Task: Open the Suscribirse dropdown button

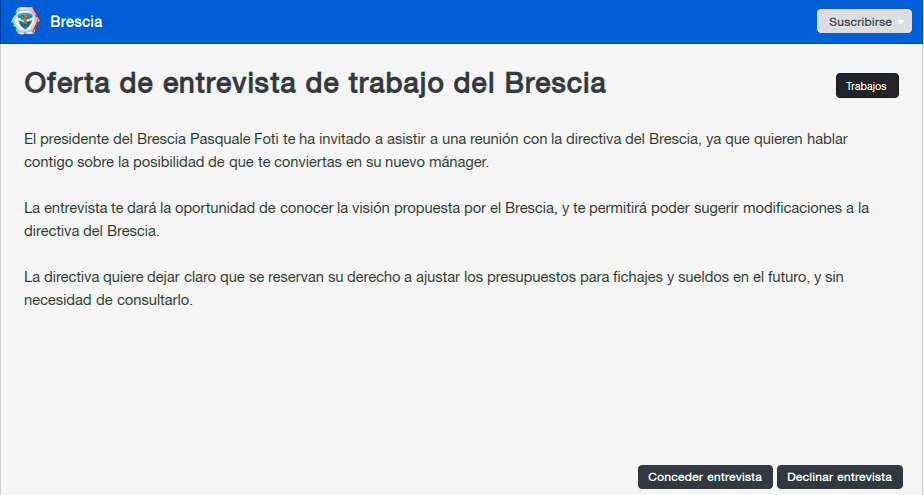Action: coord(864,21)
